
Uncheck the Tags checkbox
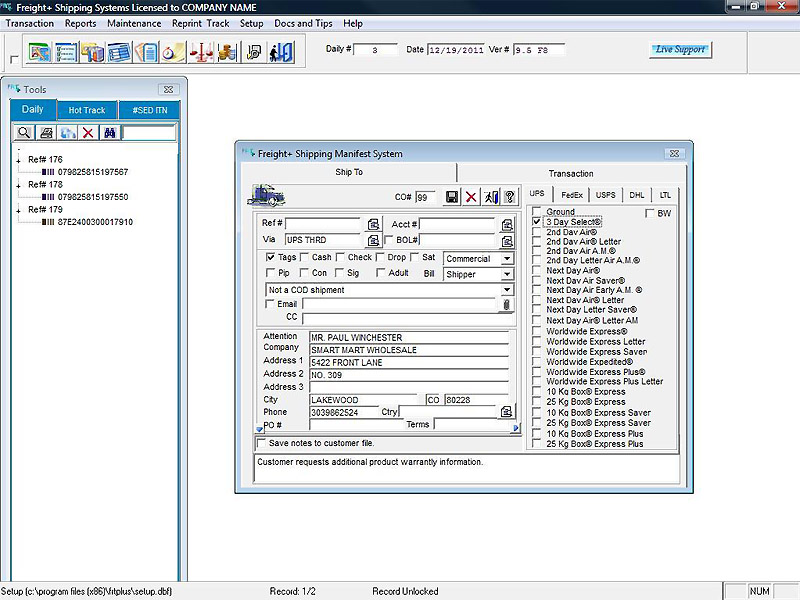270,257
